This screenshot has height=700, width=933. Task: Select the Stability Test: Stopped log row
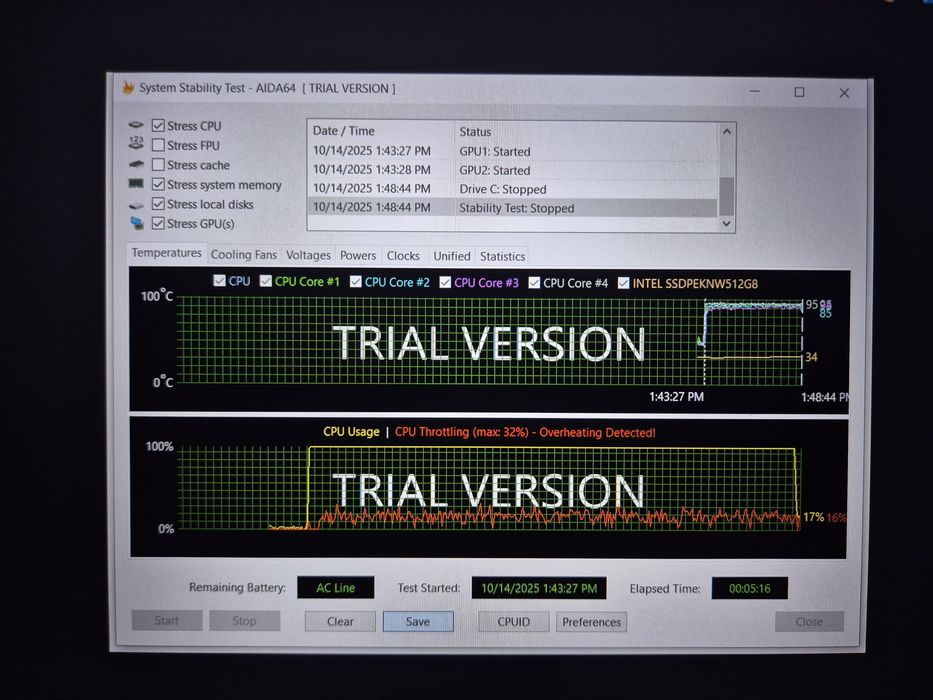click(513, 208)
